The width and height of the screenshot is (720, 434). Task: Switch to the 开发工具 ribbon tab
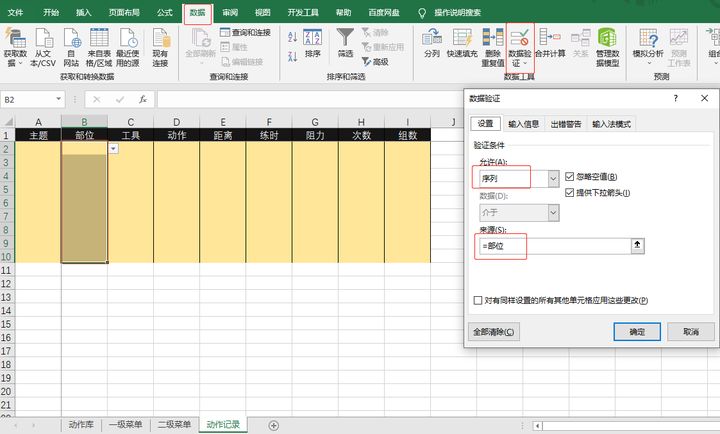(x=303, y=12)
